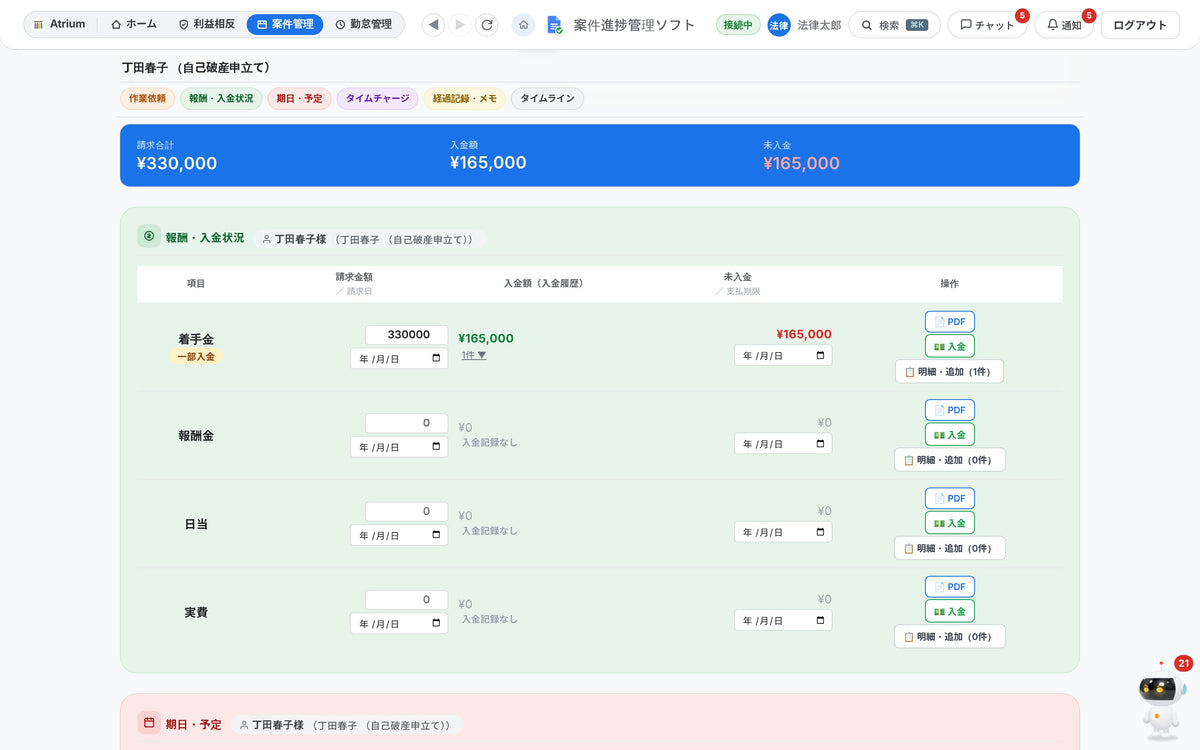Click the calendar icon in 期日・予定 header
This screenshot has width=1200, height=750.
point(149,722)
